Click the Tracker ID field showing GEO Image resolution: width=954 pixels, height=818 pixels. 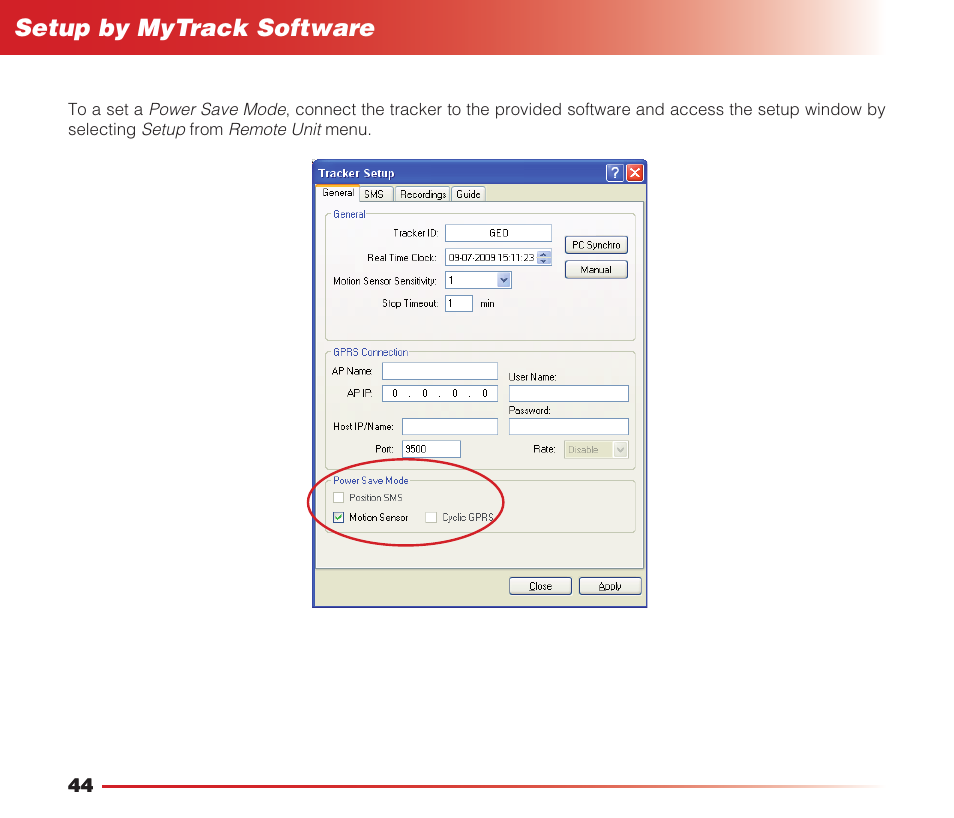click(498, 233)
